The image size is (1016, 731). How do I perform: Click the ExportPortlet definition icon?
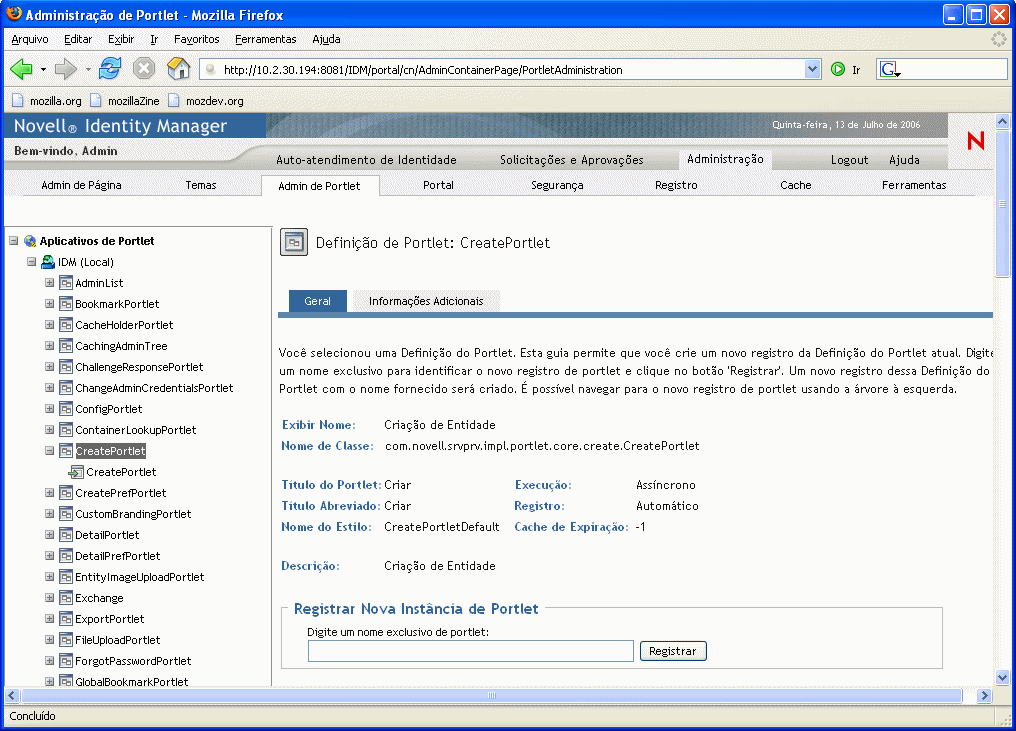coord(65,619)
